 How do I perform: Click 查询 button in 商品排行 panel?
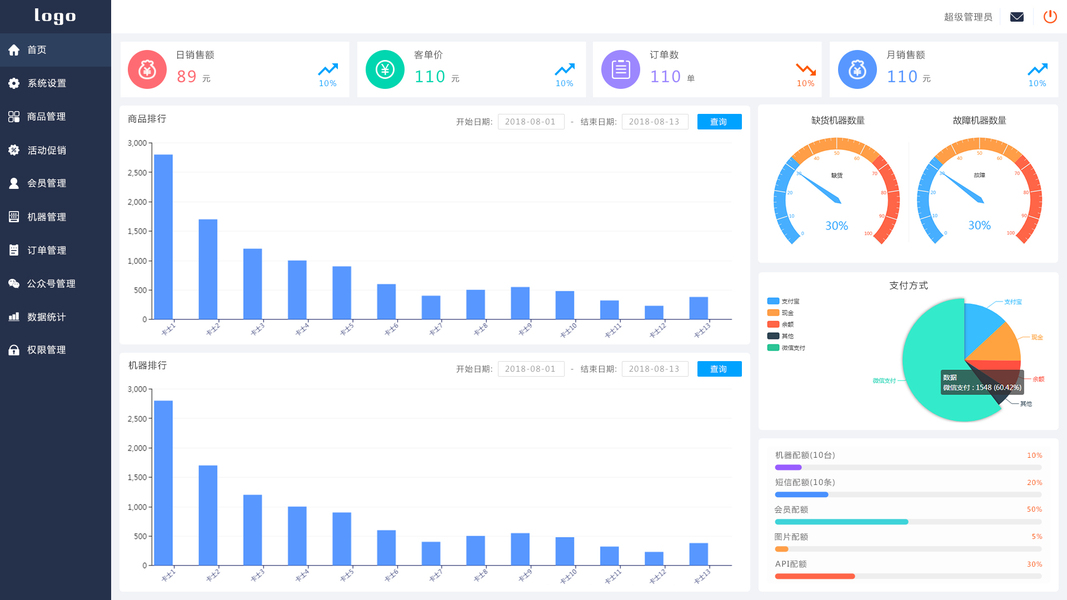[719, 122]
